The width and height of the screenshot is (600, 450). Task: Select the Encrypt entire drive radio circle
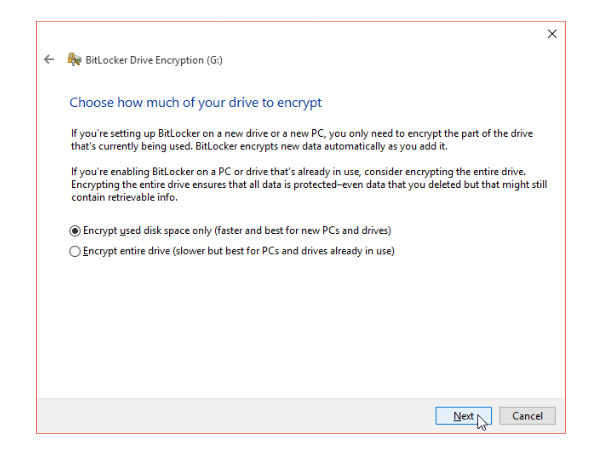(75, 251)
